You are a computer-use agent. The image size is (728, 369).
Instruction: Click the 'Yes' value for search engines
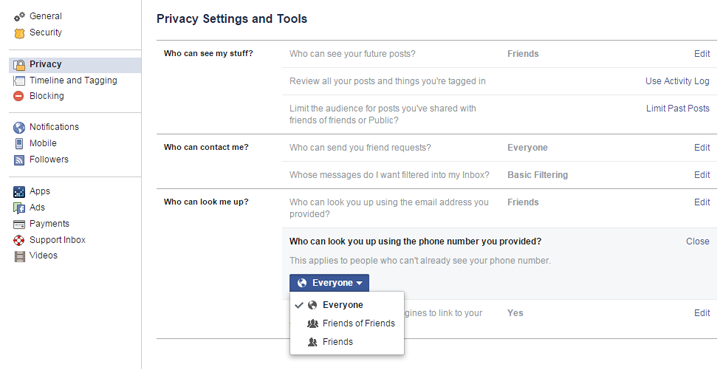(x=515, y=313)
